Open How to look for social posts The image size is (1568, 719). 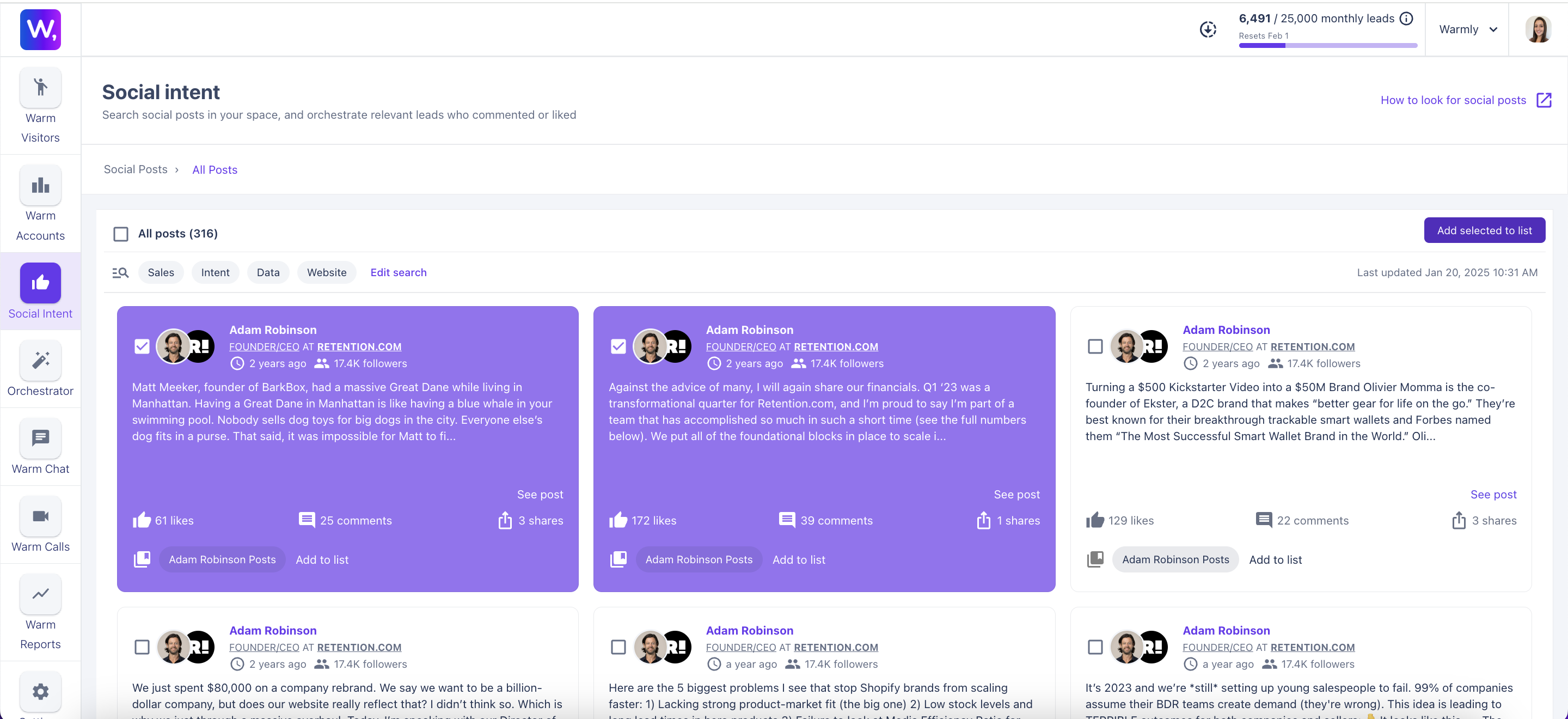point(1454,100)
